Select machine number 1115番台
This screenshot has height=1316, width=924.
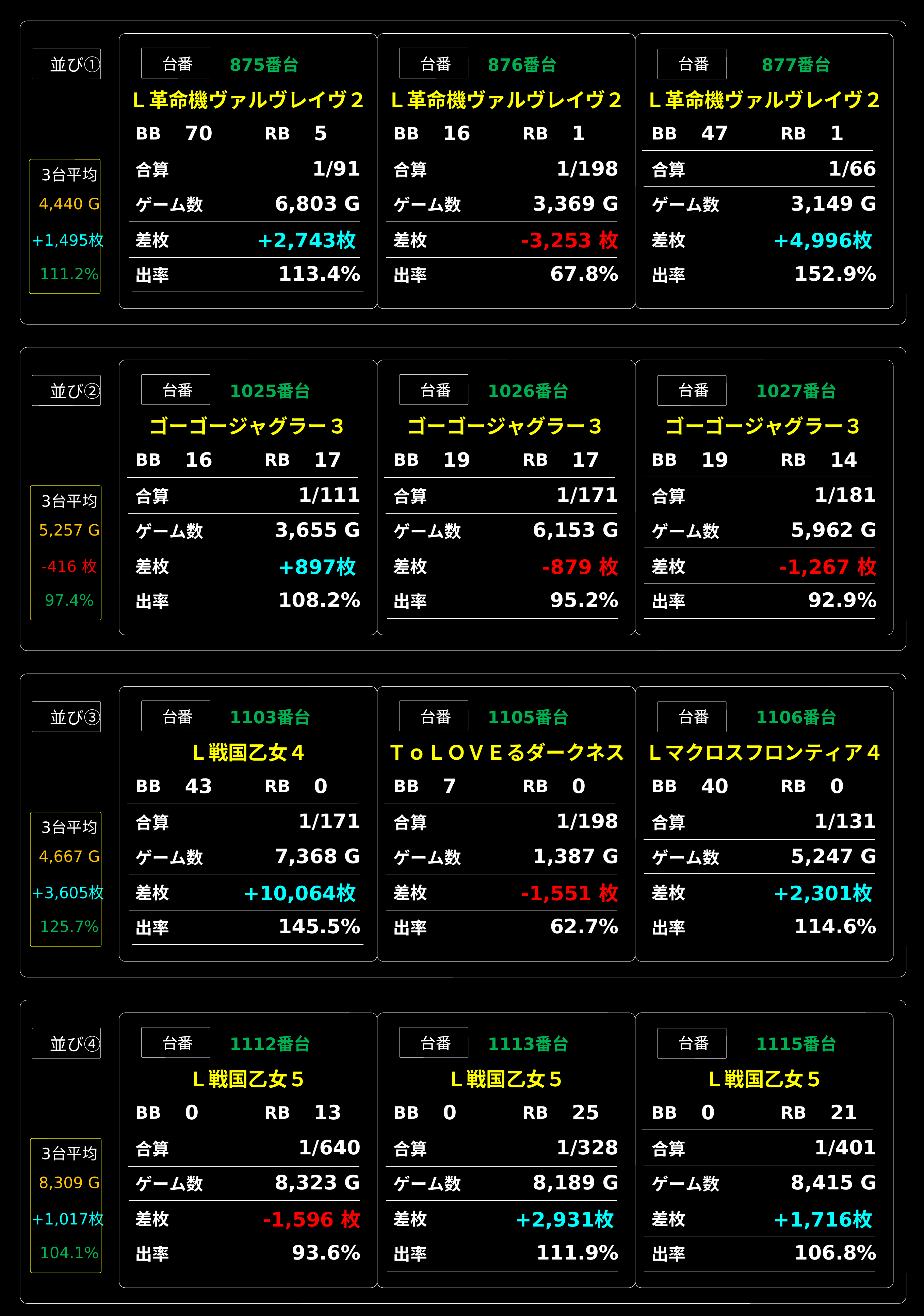point(796,1044)
